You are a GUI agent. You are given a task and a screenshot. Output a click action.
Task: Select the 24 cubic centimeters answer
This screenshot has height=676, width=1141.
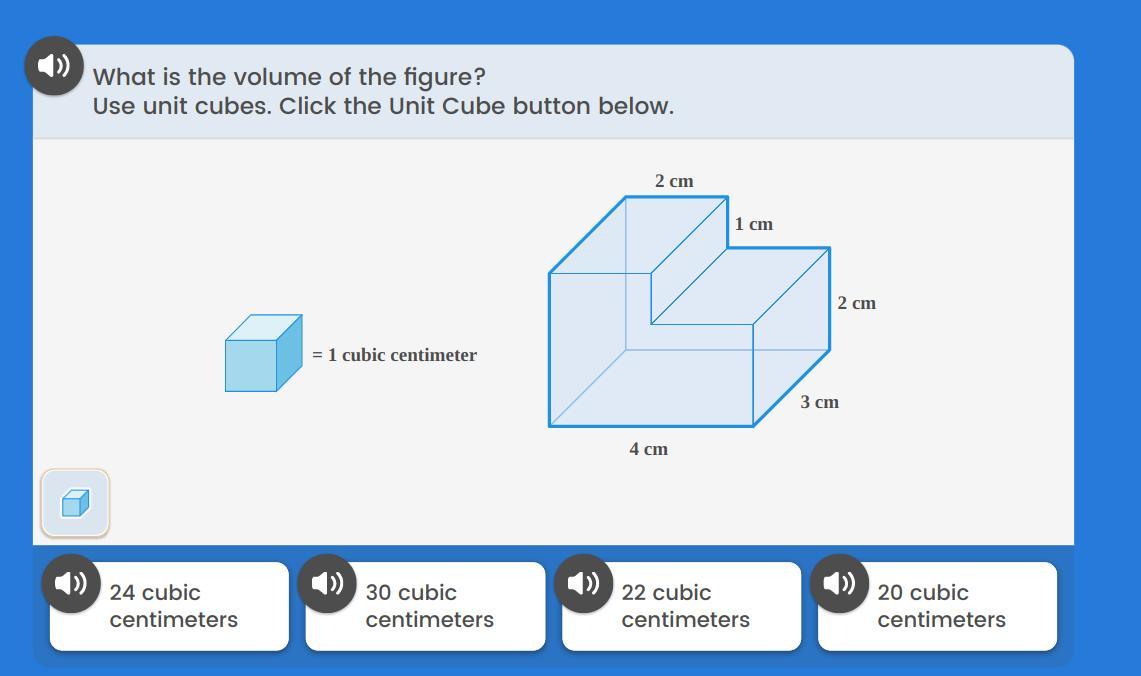(x=170, y=606)
